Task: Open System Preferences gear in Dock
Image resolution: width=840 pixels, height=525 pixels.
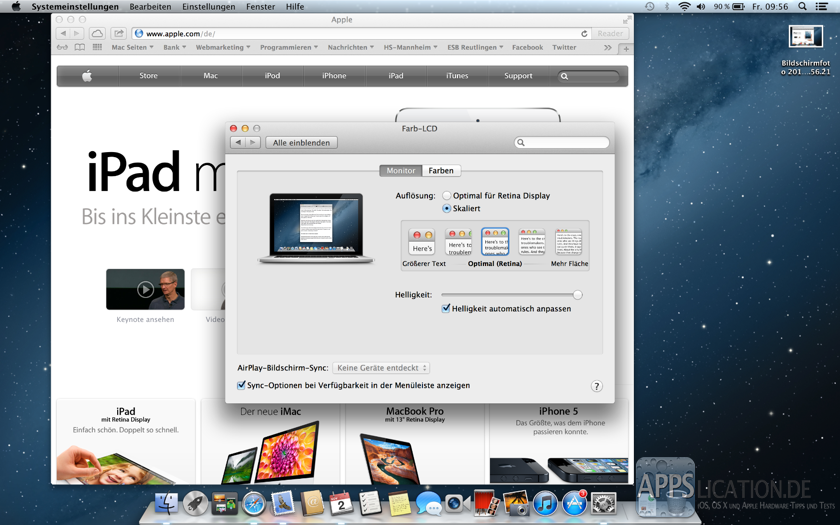Action: click(x=604, y=504)
